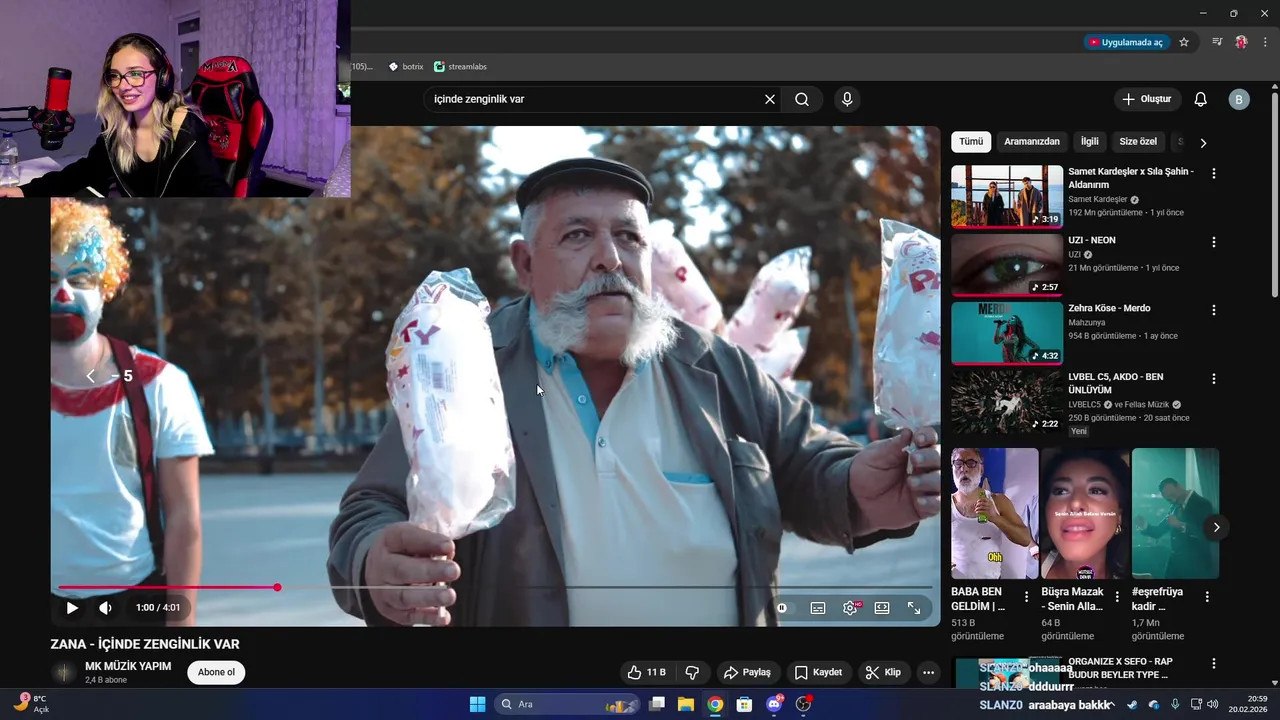Clear the search box with the X
The height and width of the screenshot is (720, 1280).
(x=770, y=99)
